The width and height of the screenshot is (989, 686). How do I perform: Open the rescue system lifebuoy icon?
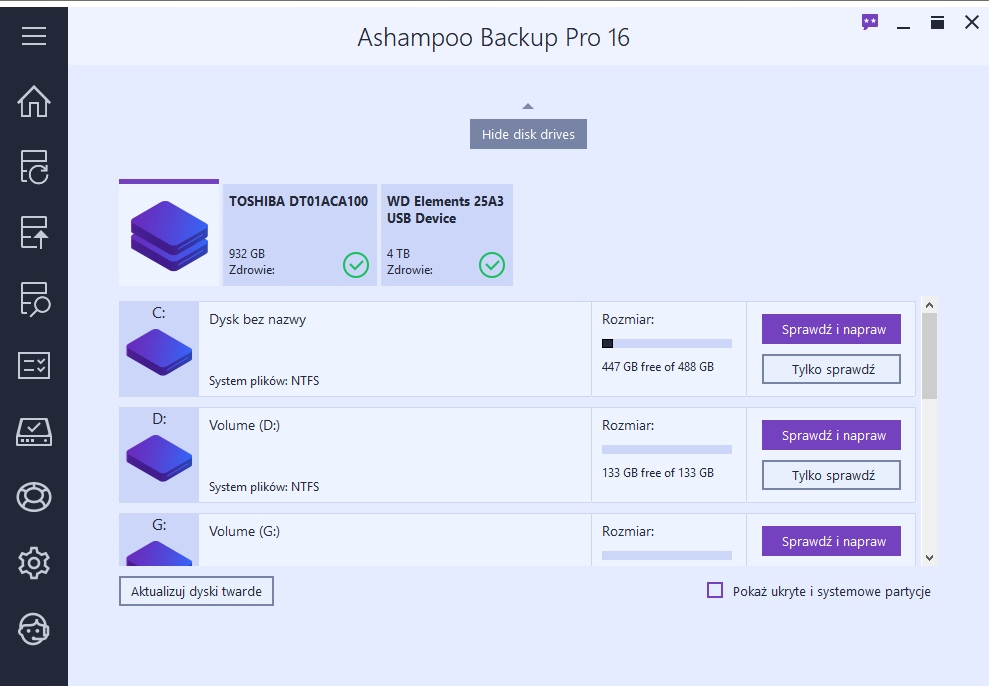tap(34, 497)
